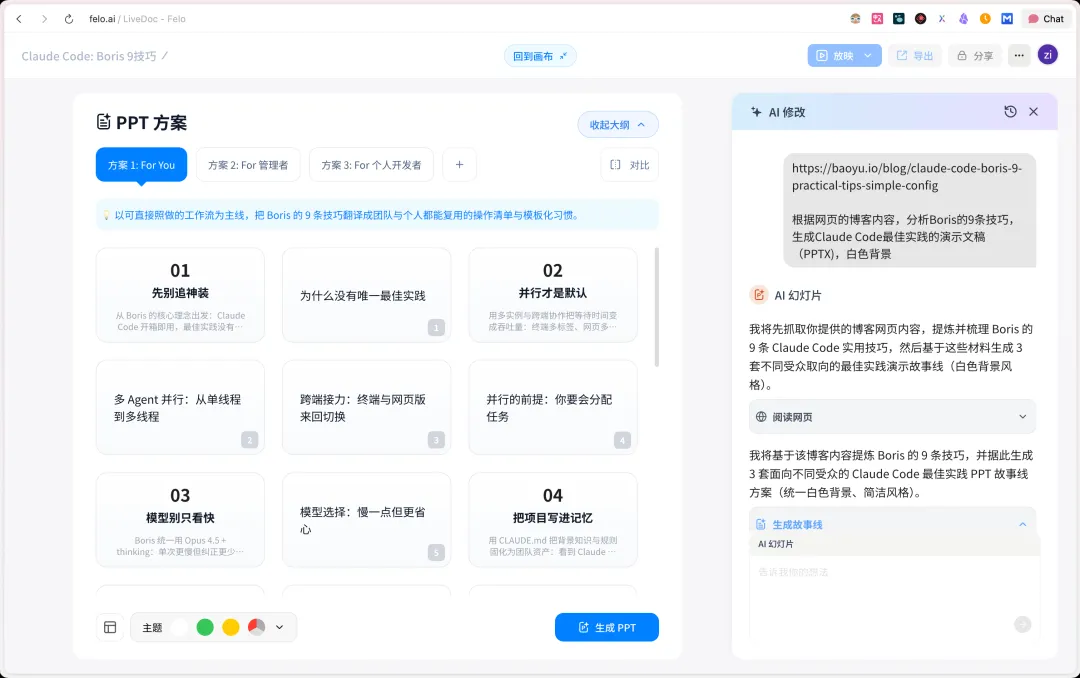Viewport: 1080px width, 678px height.
Task: Select red-gray theme color swatch
Action: (x=257, y=627)
